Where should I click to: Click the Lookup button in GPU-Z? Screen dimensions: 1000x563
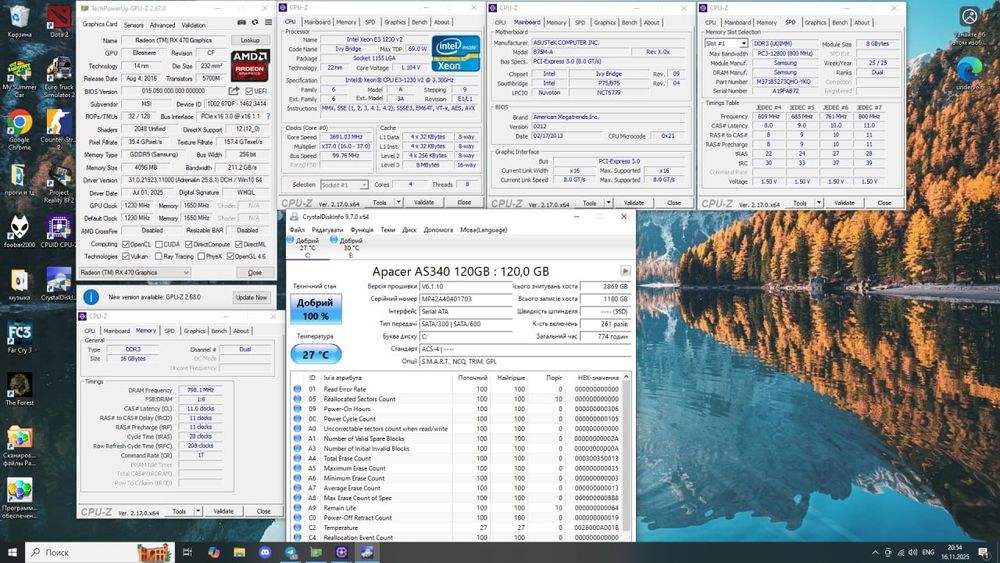[249, 40]
